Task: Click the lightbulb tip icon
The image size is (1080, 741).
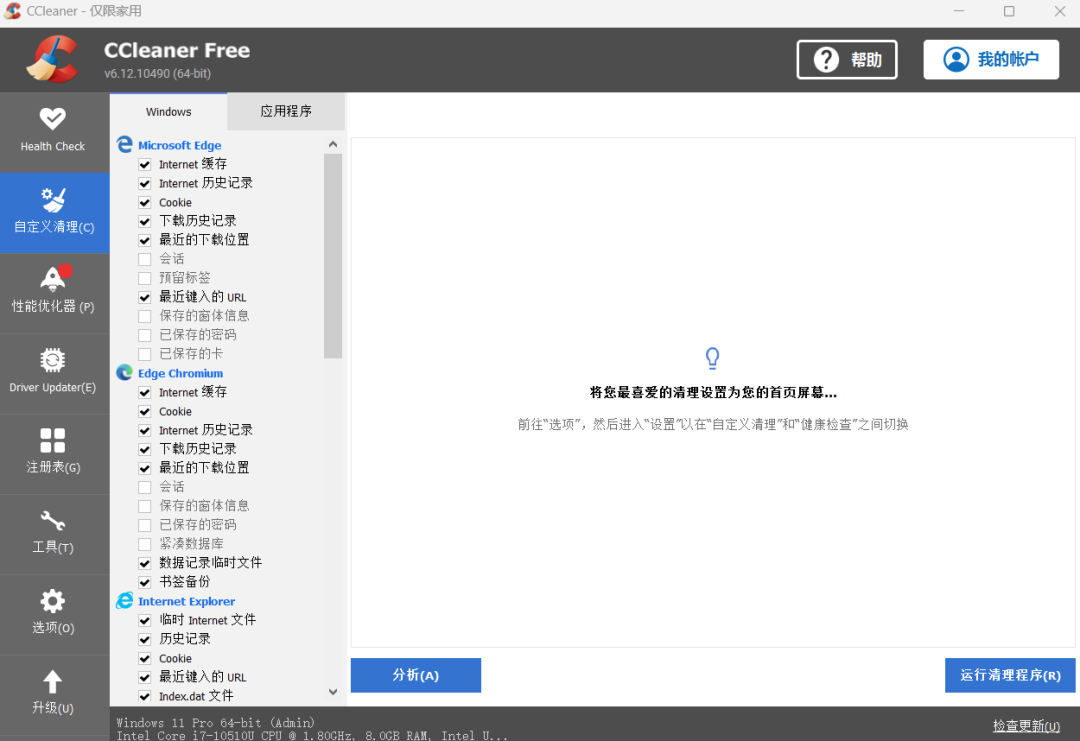Action: (x=712, y=358)
